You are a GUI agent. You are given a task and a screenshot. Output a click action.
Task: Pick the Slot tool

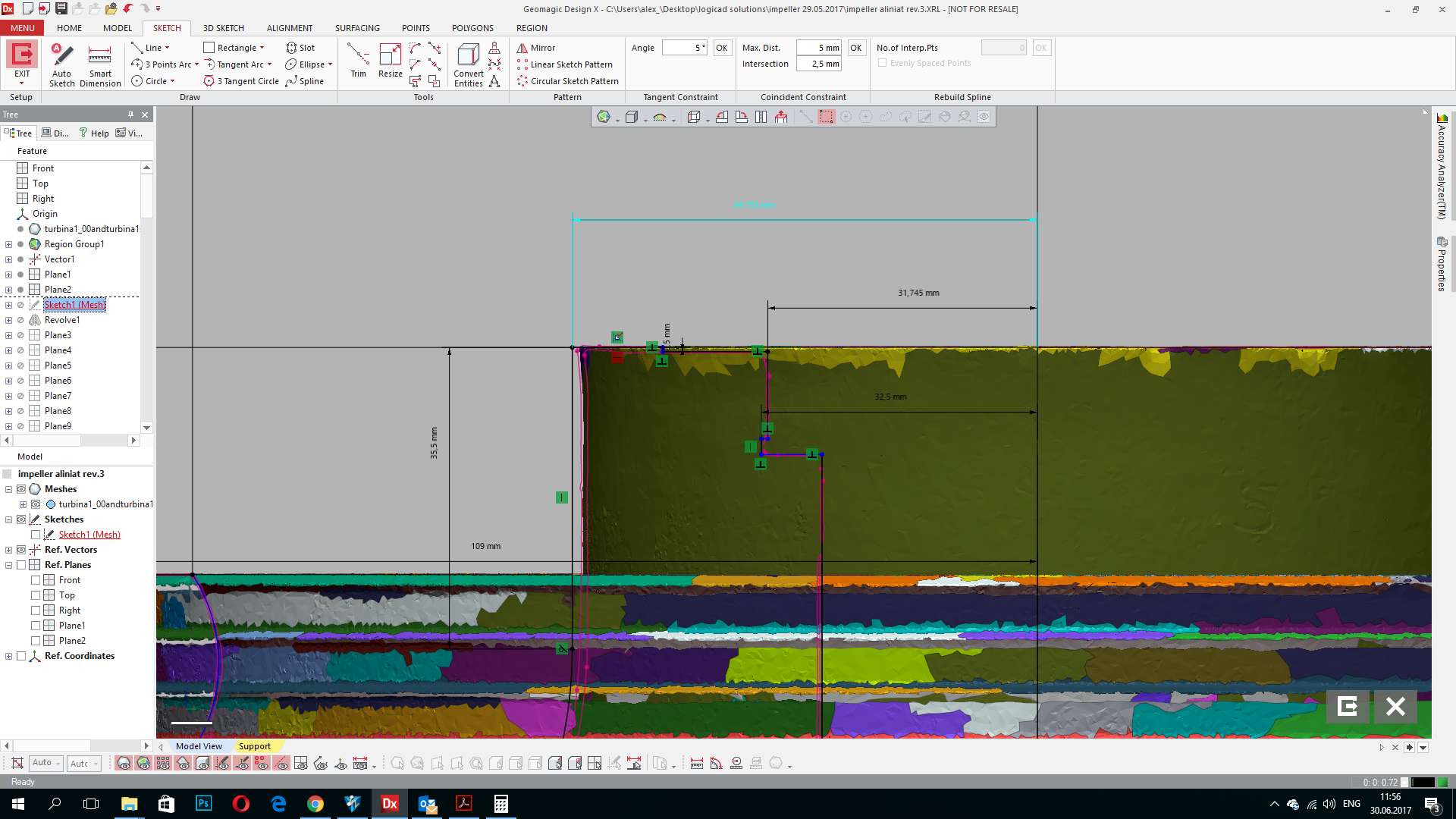click(300, 48)
